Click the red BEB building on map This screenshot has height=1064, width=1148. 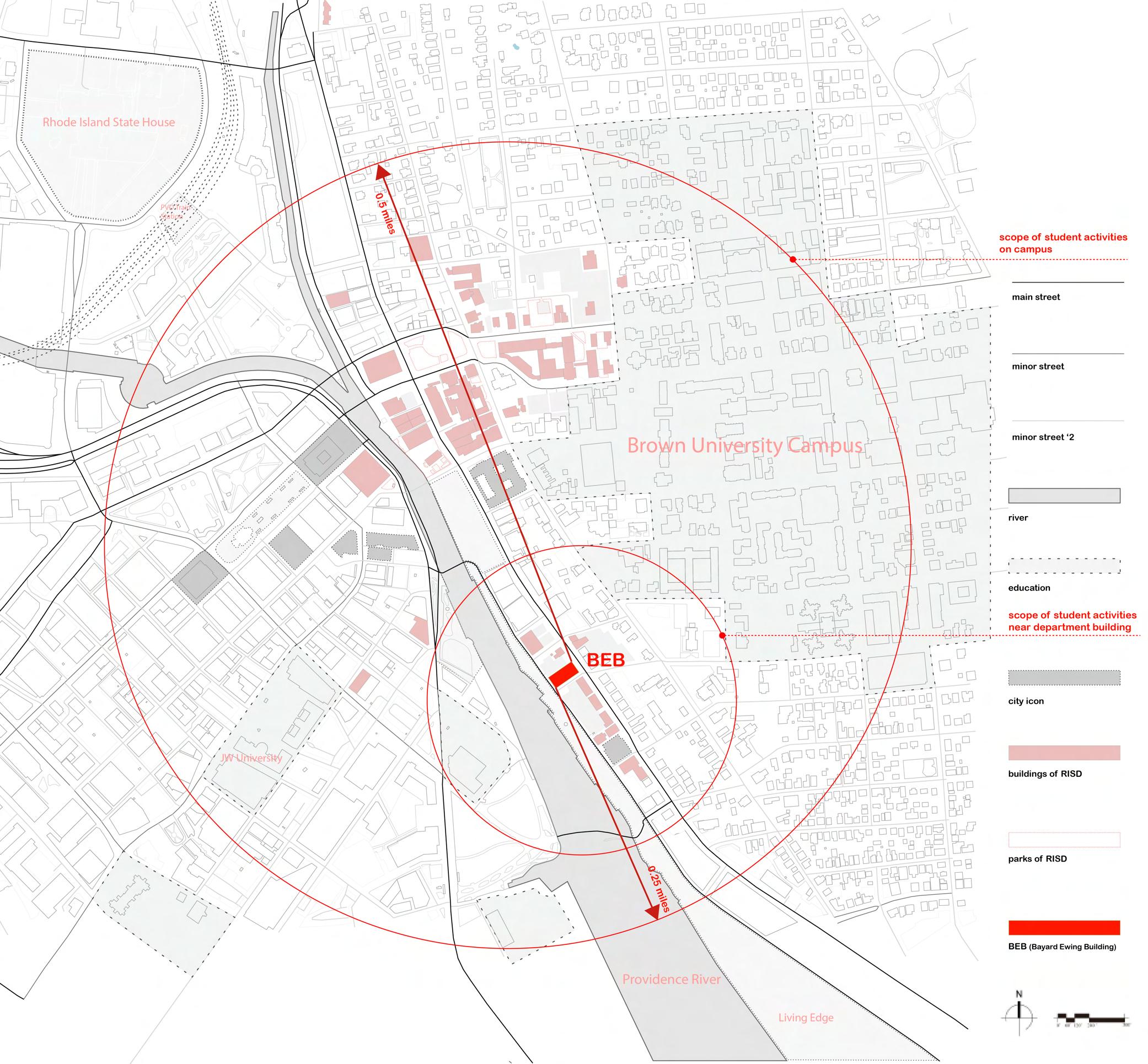pos(563,674)
